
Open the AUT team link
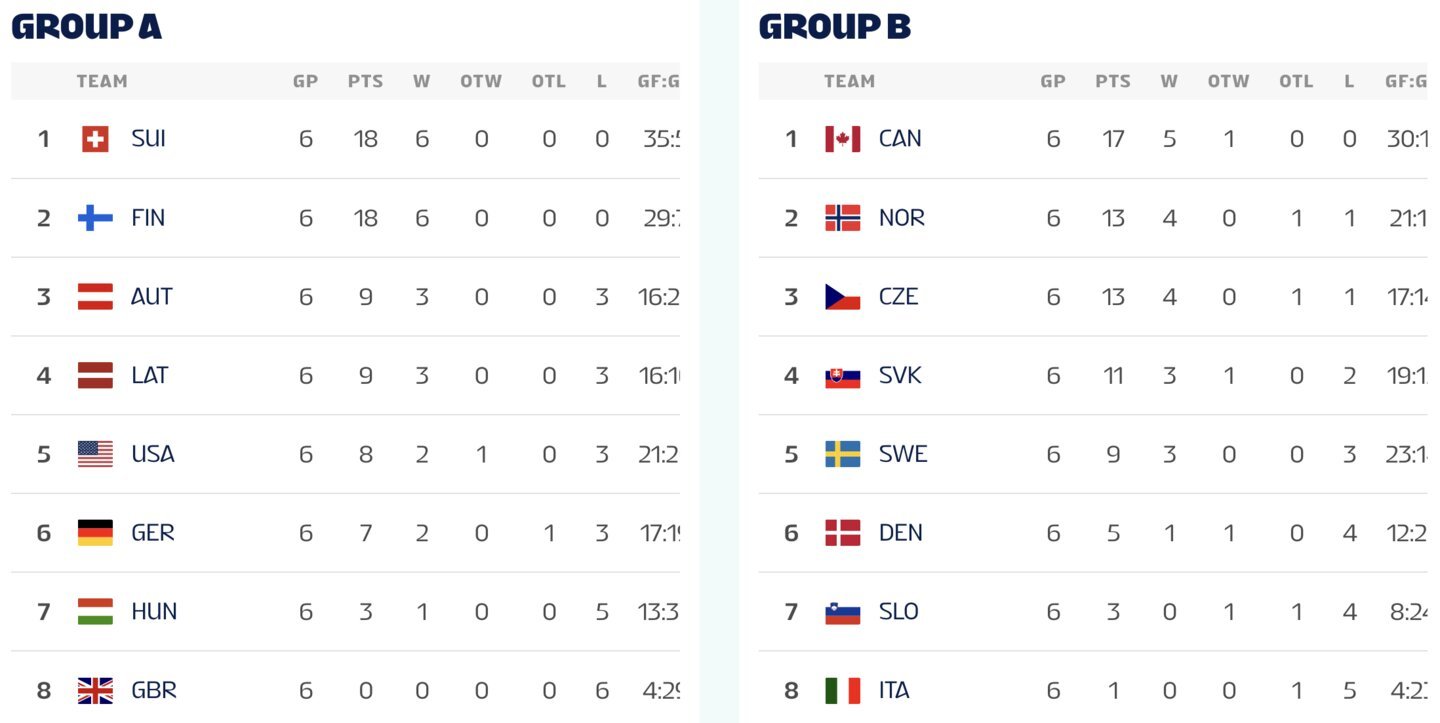152,297
